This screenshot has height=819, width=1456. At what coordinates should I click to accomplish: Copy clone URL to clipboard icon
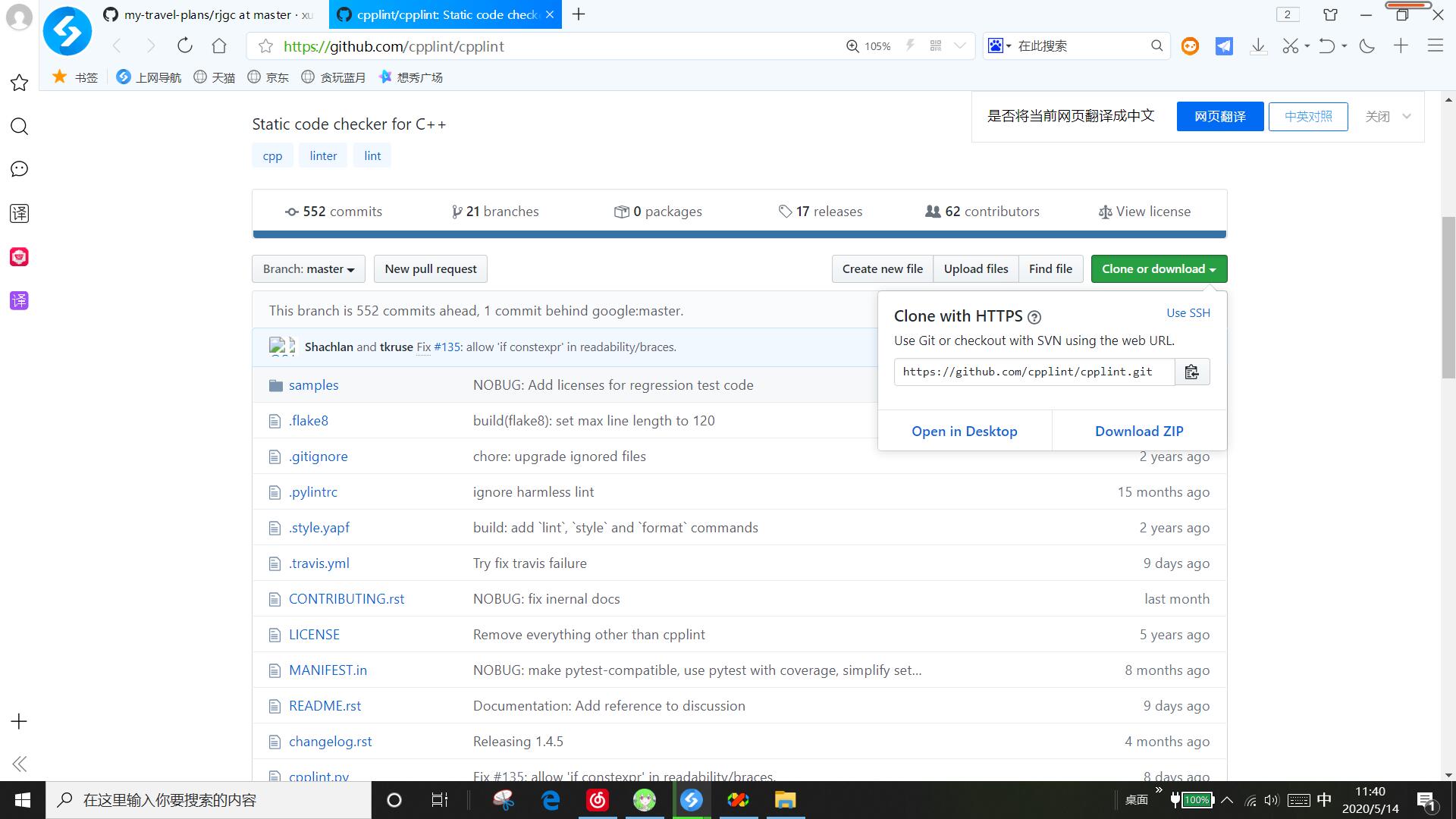click(x=1191, y=372)
